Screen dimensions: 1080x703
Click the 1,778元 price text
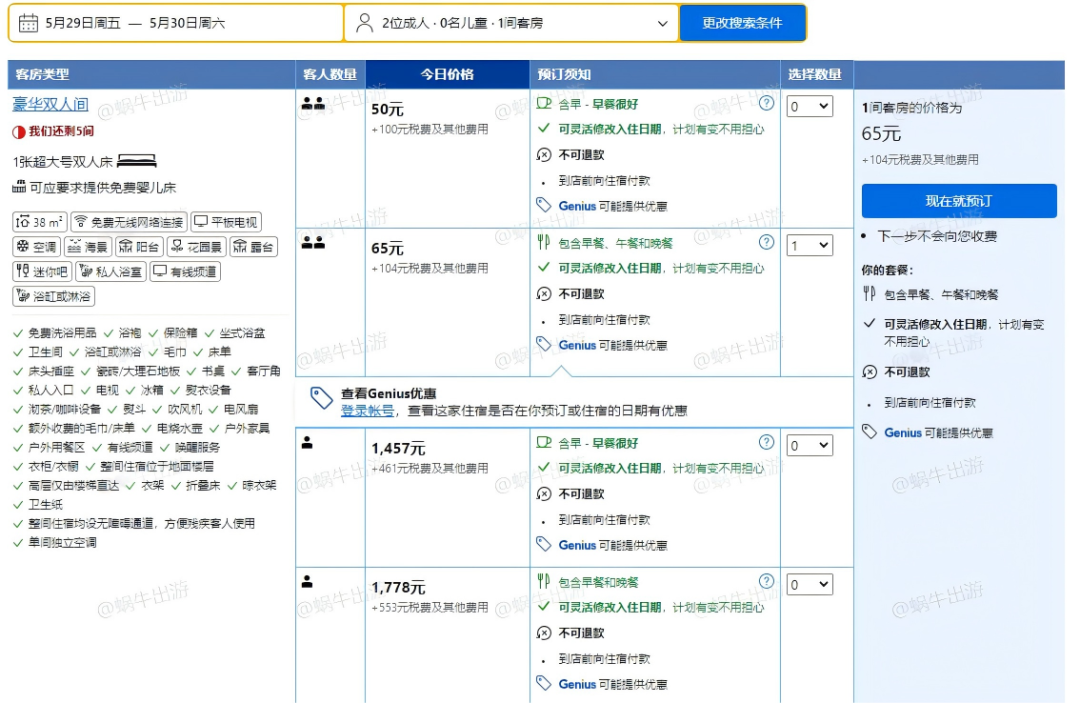point(398,587)
